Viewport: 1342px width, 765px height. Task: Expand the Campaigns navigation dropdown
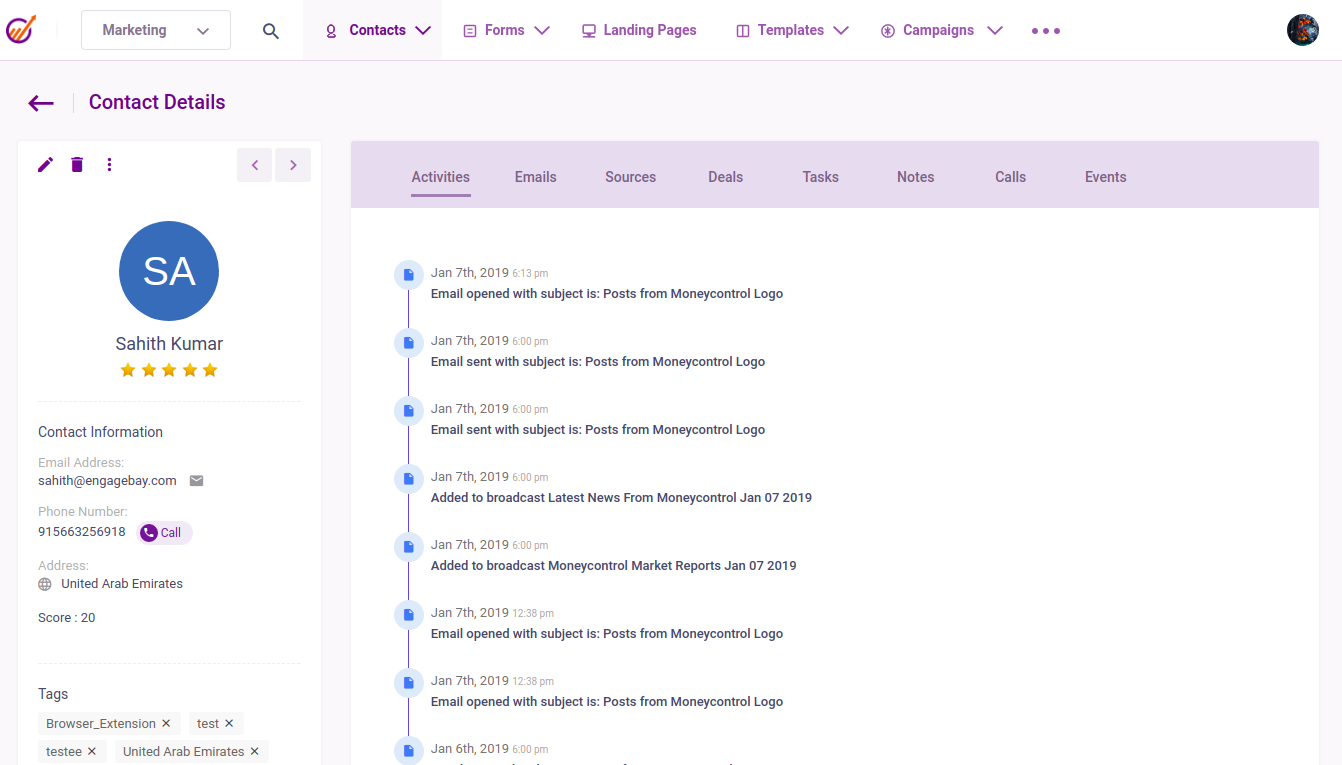click(940, 30)
